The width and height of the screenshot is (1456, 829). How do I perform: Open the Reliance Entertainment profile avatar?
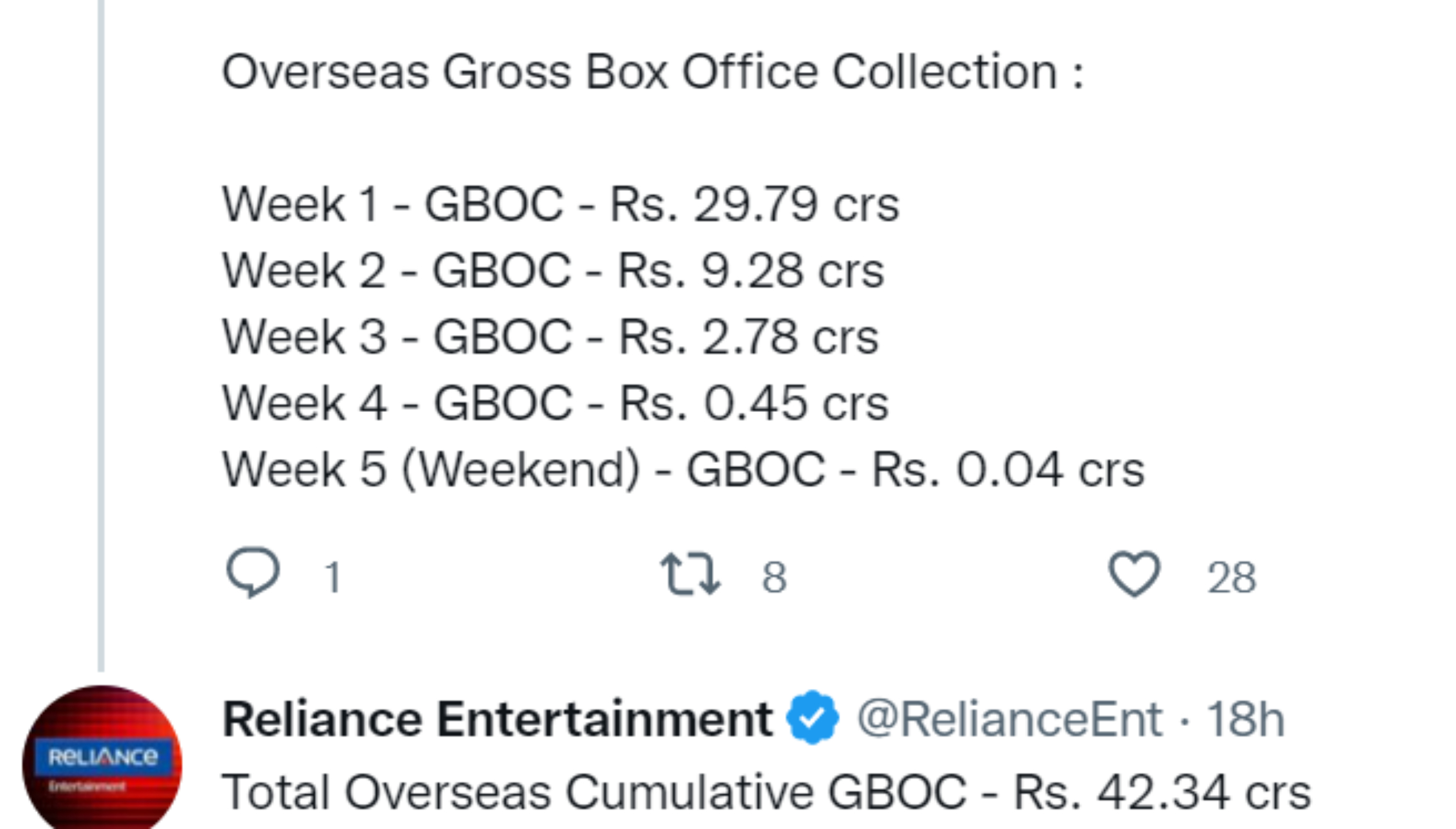pos(102,760)
